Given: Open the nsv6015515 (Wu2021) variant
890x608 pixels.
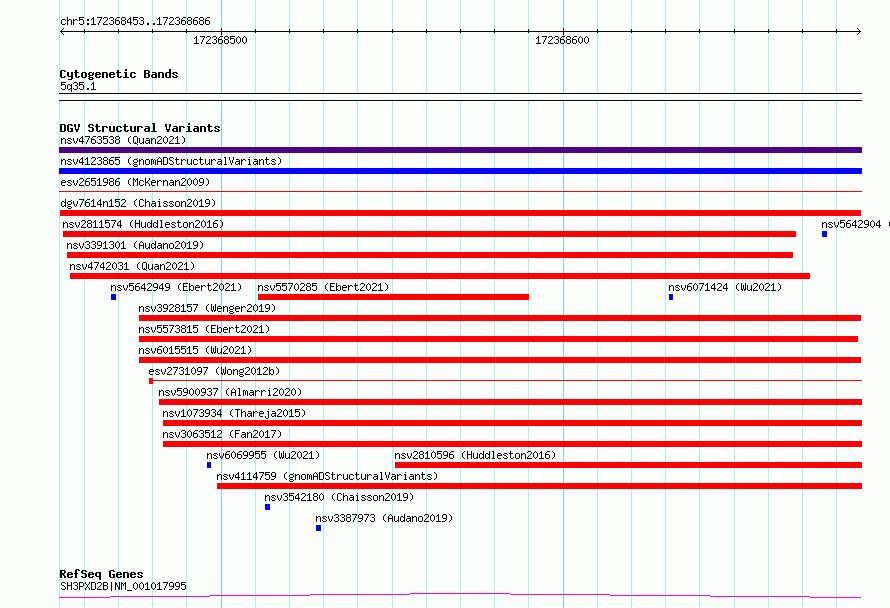Looking at the screenshot, I should pyautogui.click(x=195, y=350).
